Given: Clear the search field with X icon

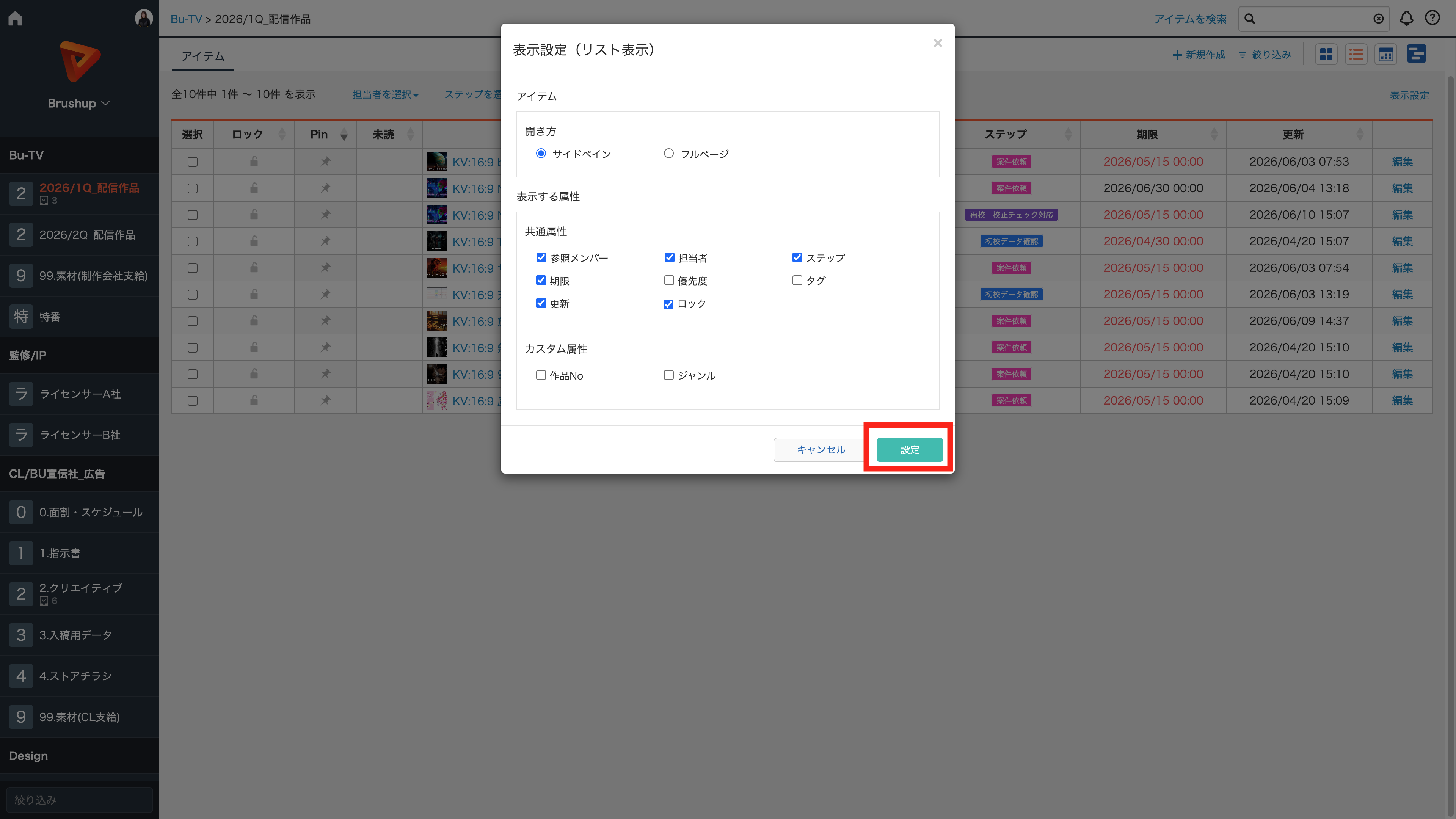Looking at the screenshot, I should tap(1379, 19).
